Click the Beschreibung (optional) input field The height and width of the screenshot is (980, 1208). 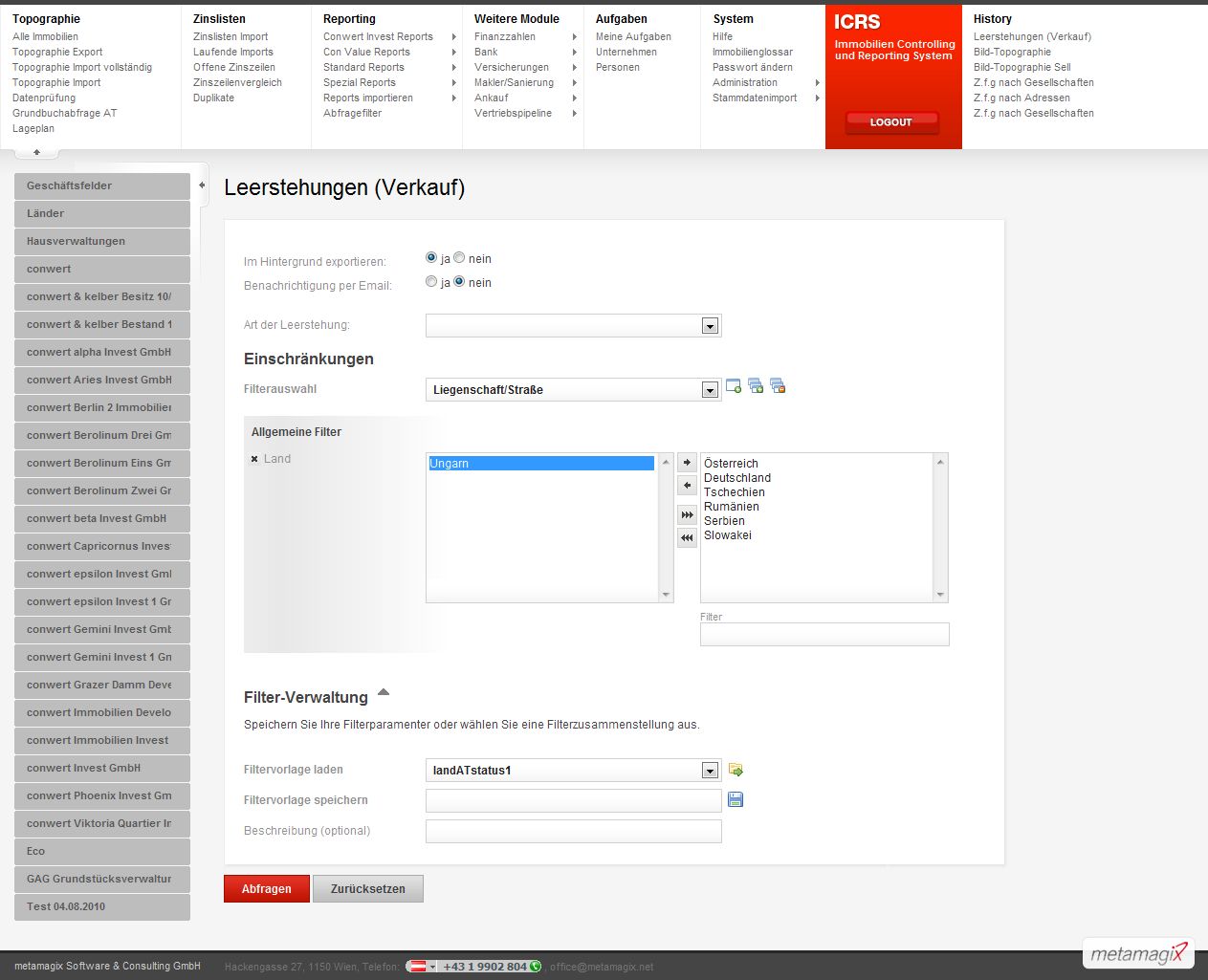coord(574,832)
